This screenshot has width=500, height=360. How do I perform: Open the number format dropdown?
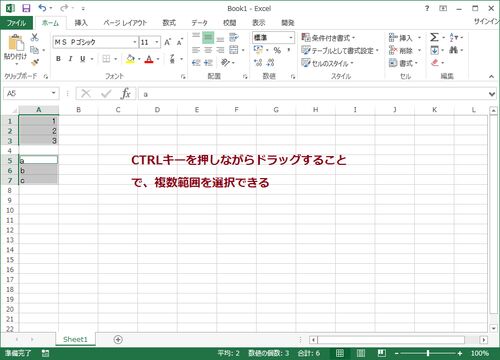(x=291, y=38)
